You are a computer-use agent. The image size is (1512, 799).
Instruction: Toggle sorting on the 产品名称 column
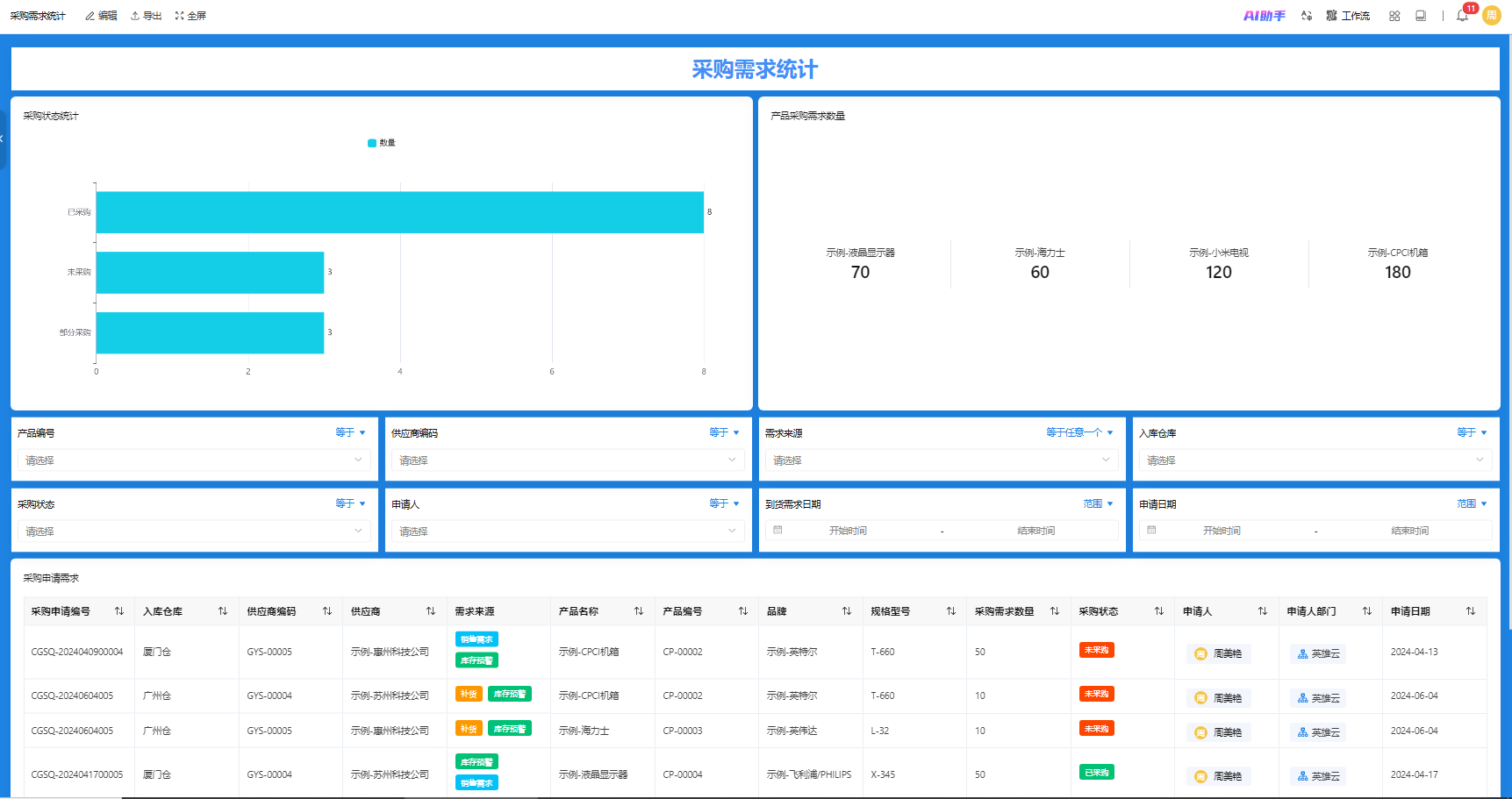click(x=638, y=610)
